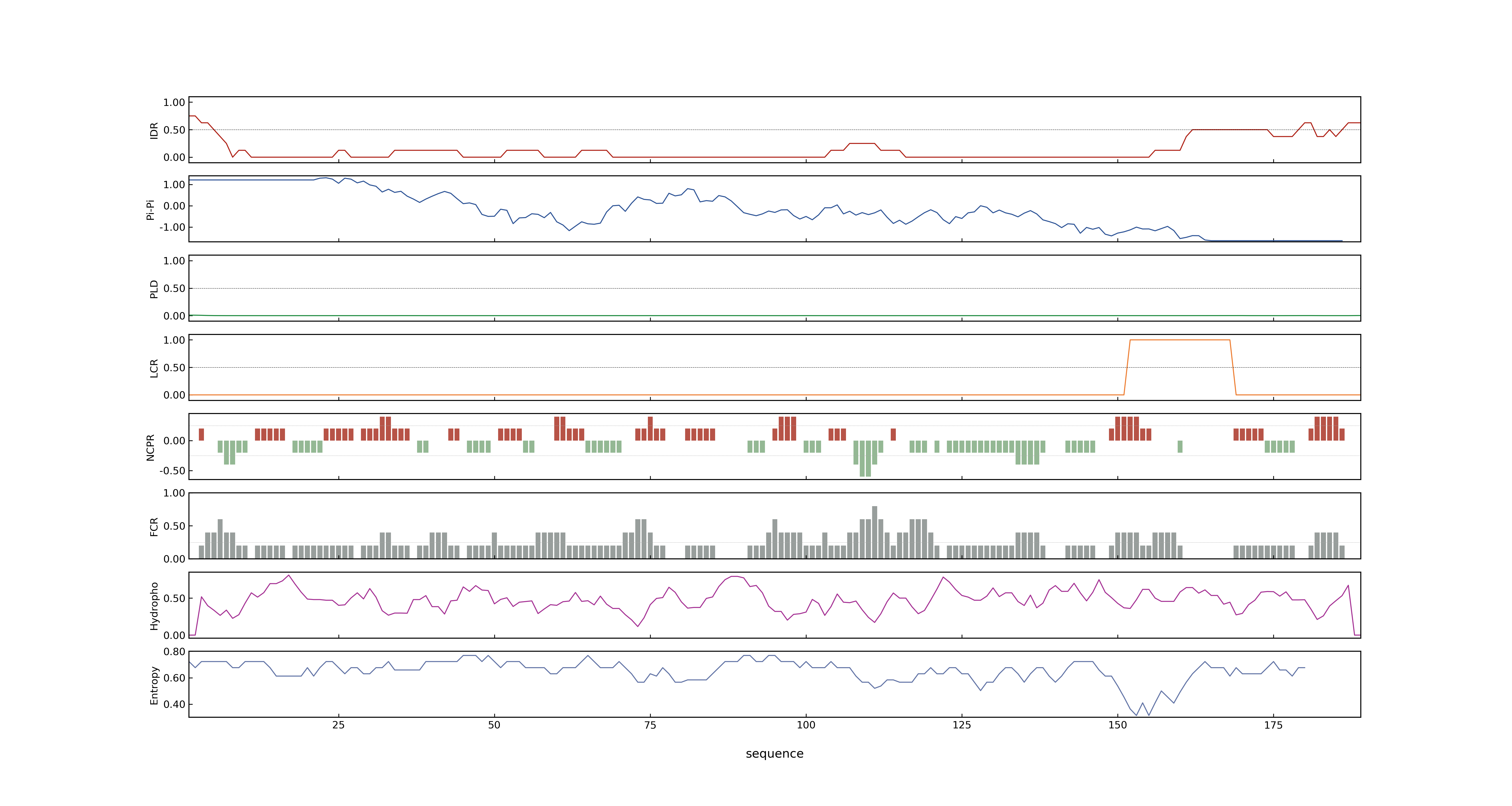Click the NCPR panel -0.50 tick label
This screenshot has width=1512, height=806.
click(x=172, y=470)
